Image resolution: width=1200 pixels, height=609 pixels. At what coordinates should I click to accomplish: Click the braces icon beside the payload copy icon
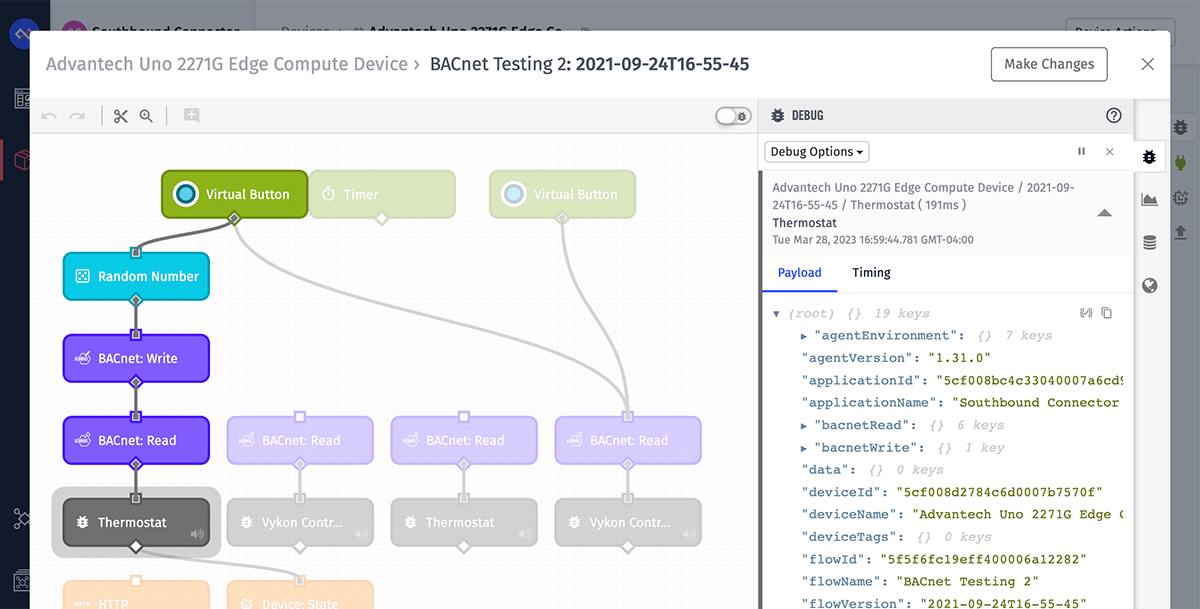[x=1086, y=313]
